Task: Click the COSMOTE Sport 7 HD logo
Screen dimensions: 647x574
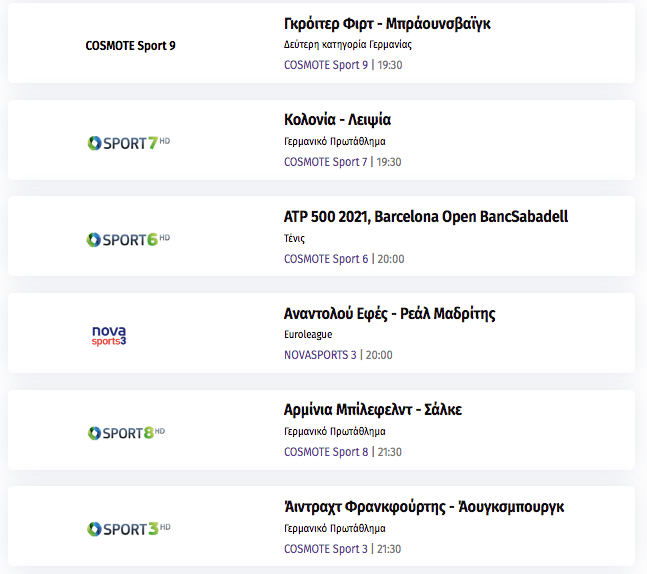Action: click(129, 143)
